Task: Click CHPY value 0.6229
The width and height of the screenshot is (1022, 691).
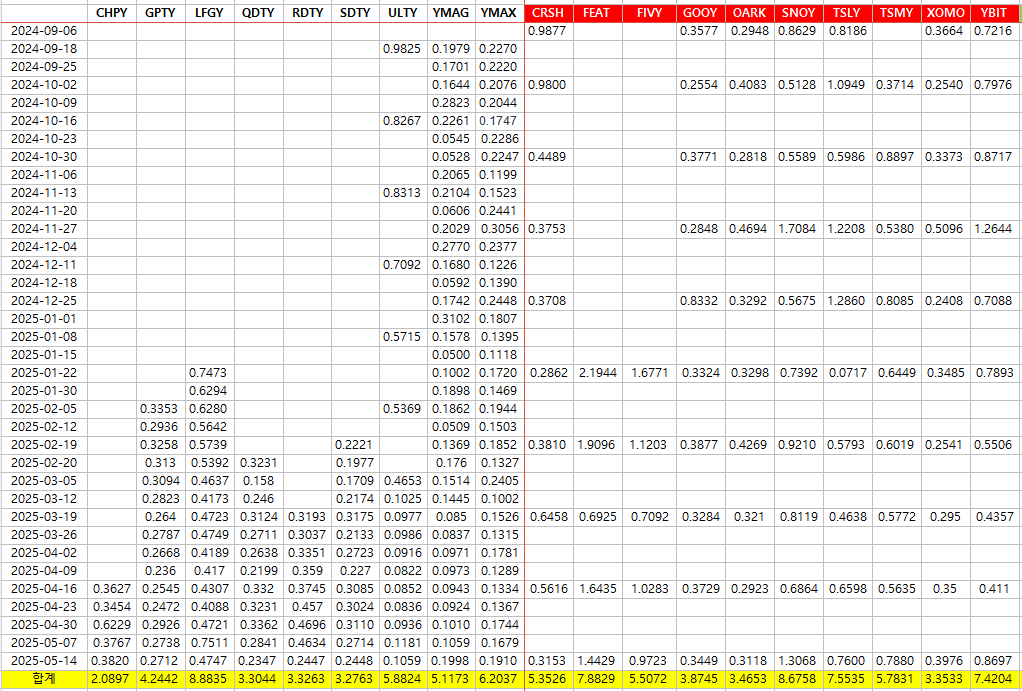Action: coord(111,625)
